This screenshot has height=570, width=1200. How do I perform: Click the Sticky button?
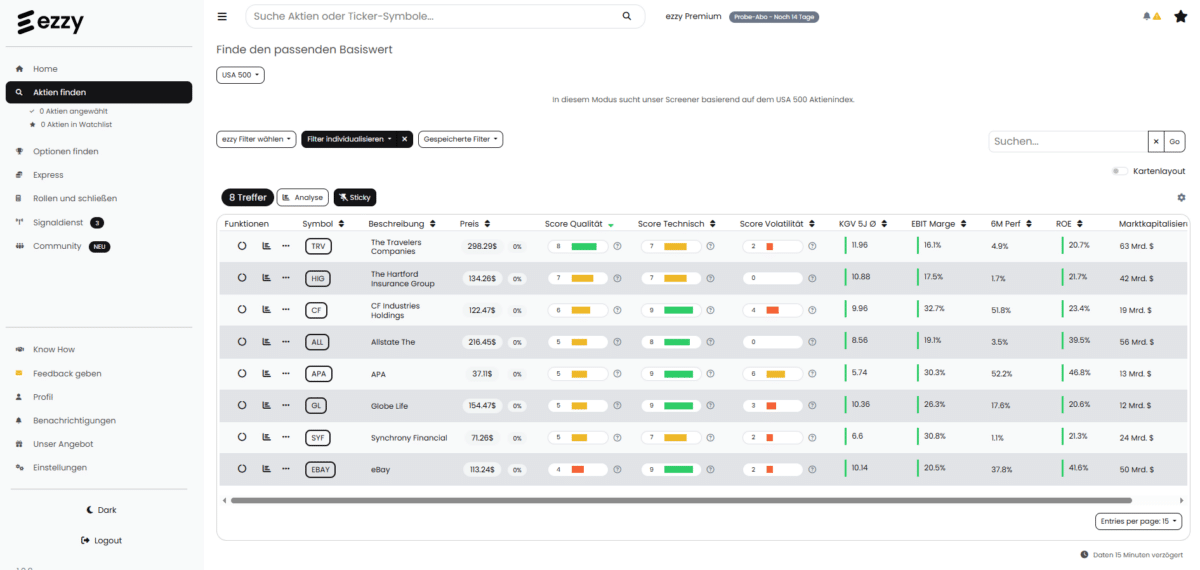tap(355, 198)
